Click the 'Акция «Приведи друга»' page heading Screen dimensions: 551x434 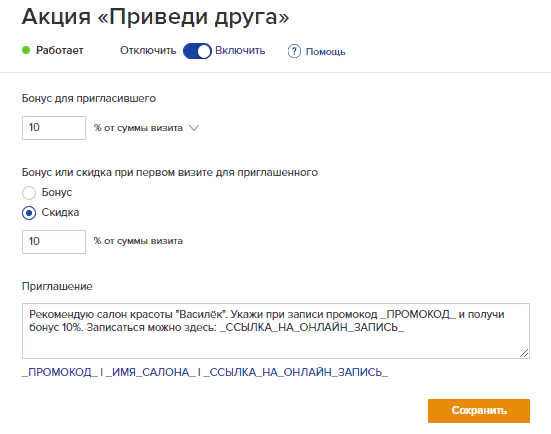155,17
